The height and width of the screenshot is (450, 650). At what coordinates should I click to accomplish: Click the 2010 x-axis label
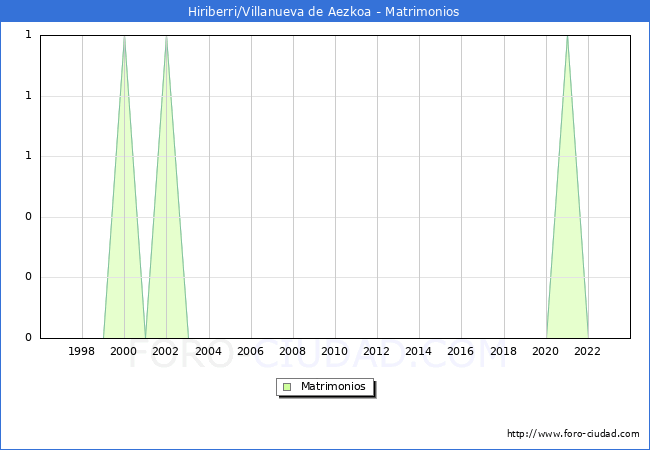point(335,351)
